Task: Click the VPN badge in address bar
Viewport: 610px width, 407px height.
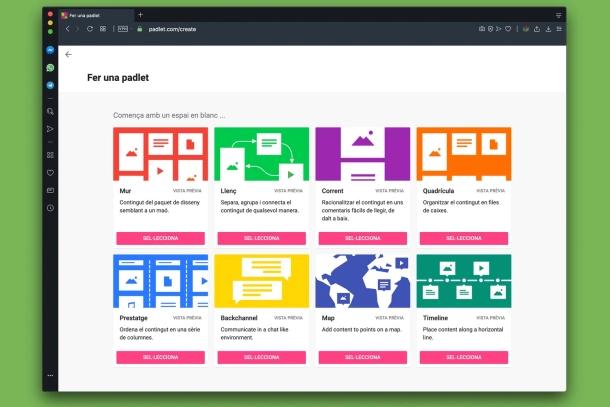Action: coord(123,29)
